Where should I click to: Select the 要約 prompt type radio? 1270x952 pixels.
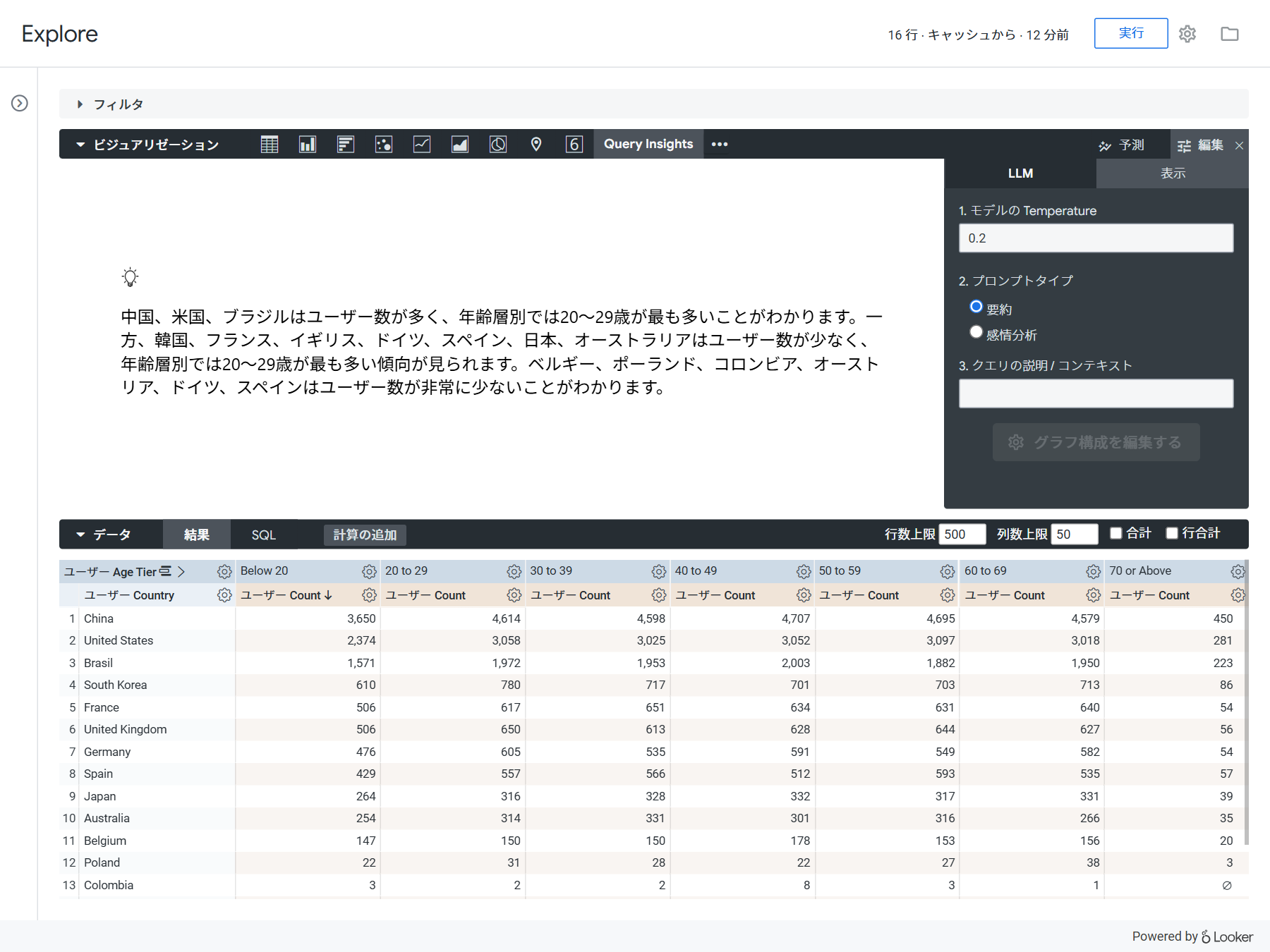click(x=976, y=307)
